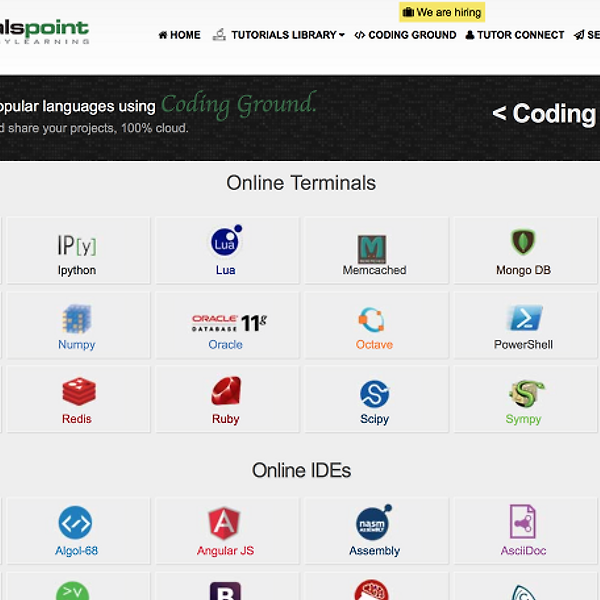Select the Mongo DB leaf icon
This screenshot has width=600, height=600.
coord(523,242)
